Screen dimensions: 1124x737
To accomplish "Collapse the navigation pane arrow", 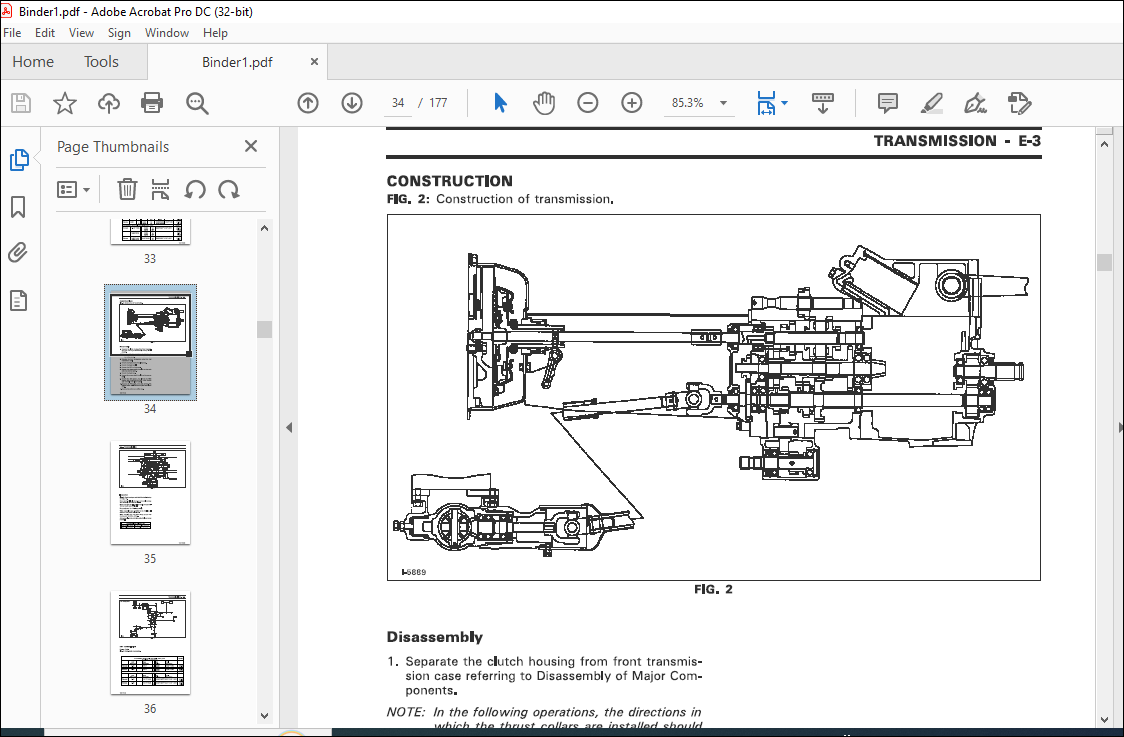I will (x=289, y=428).
